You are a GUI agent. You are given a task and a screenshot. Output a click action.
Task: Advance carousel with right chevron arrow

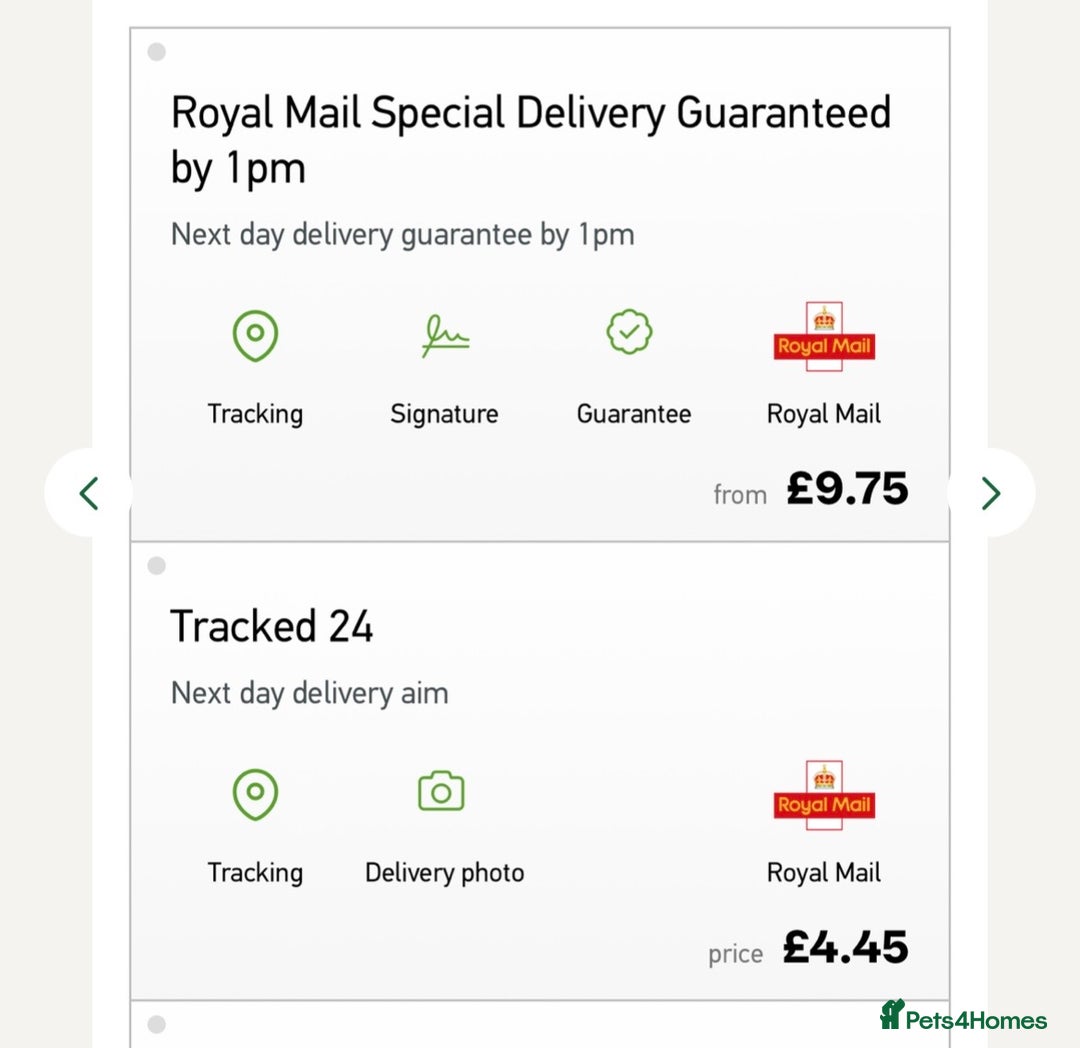pyautogui.click(x=990, y=493)
